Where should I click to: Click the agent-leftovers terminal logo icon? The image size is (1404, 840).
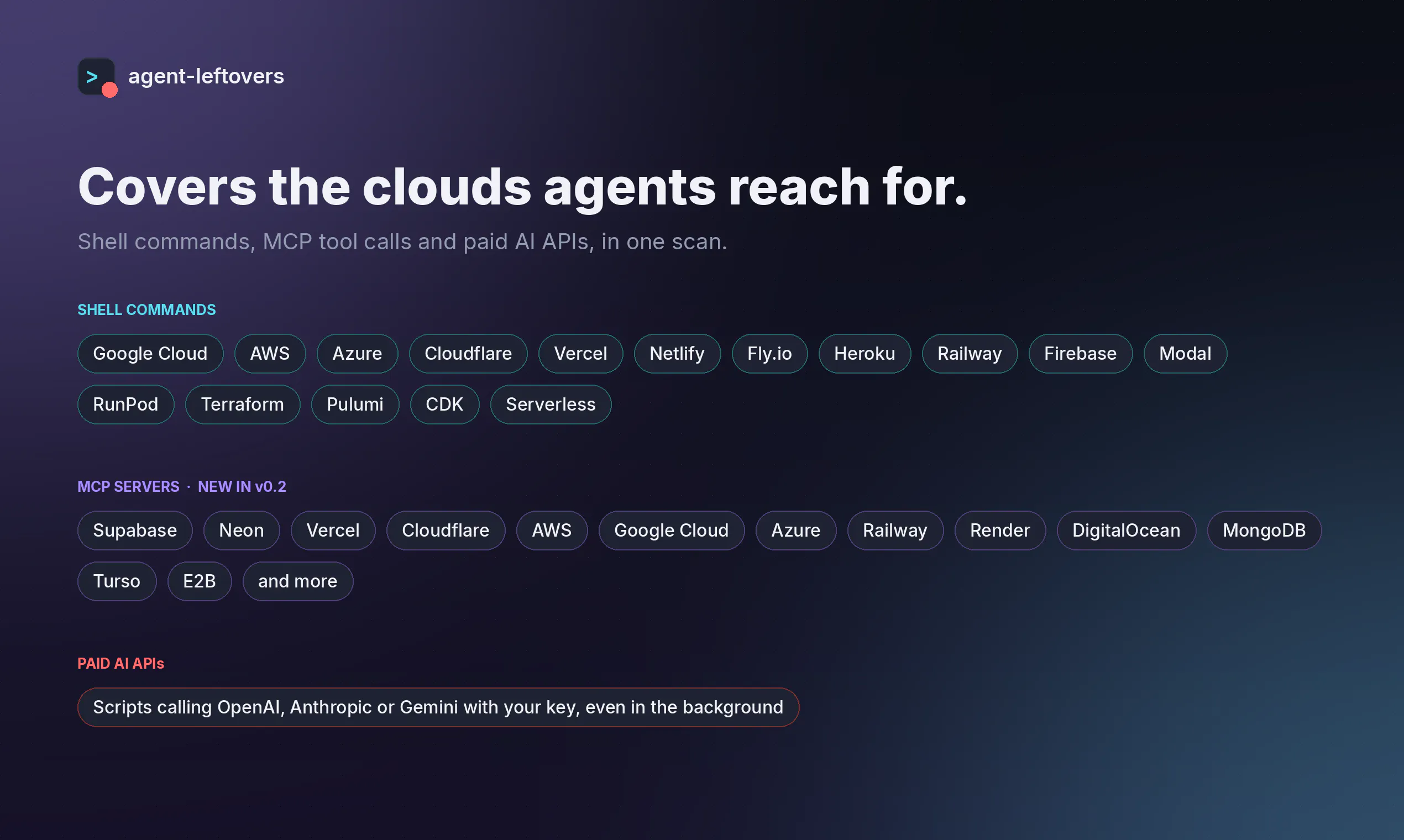tap(97, 77)
